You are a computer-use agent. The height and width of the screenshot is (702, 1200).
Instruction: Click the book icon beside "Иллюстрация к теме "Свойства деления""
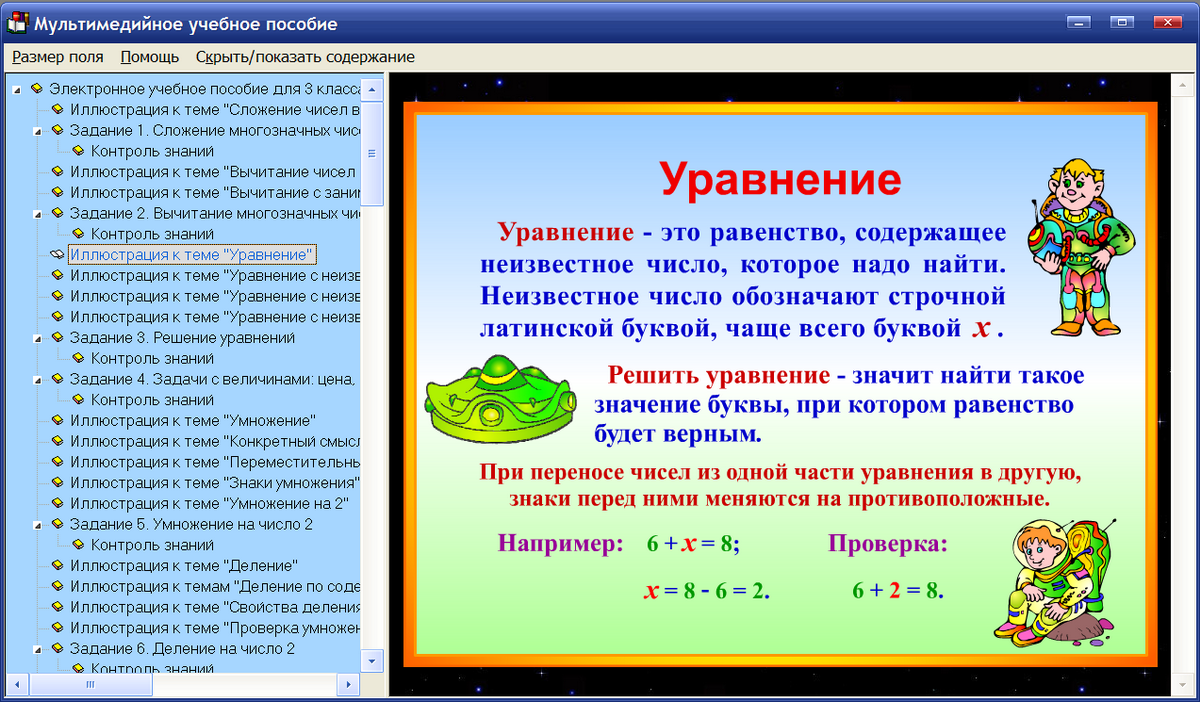(55, 607)
